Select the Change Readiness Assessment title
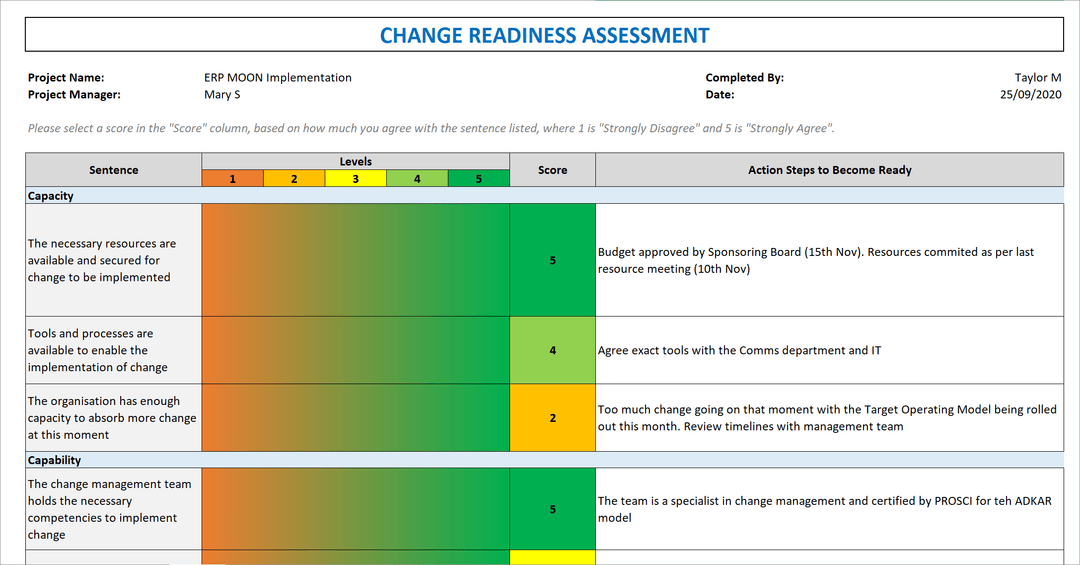Screen dimensions: 1080x565 pos(544,36)
